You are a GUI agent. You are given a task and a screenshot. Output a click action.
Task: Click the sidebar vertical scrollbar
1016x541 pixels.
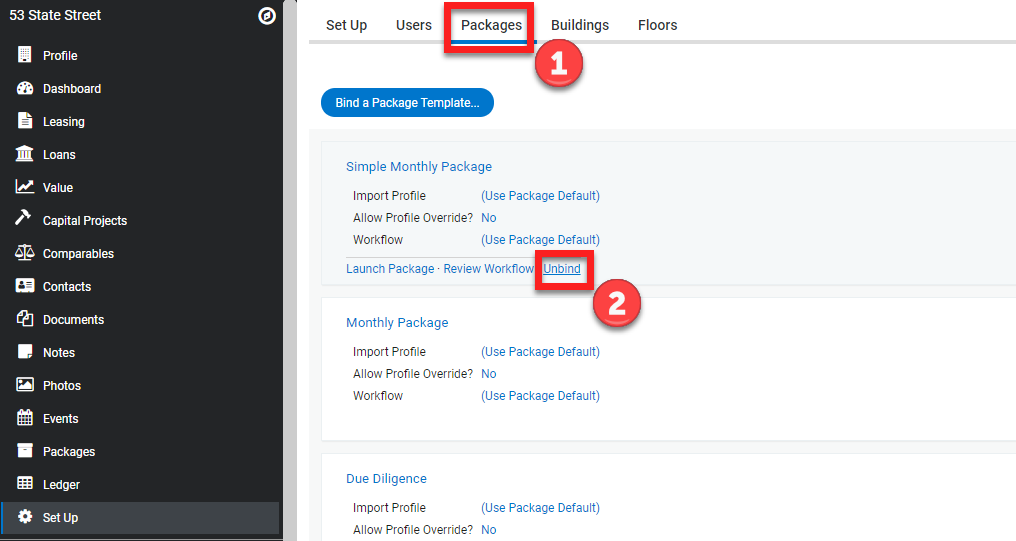point(290,270)
